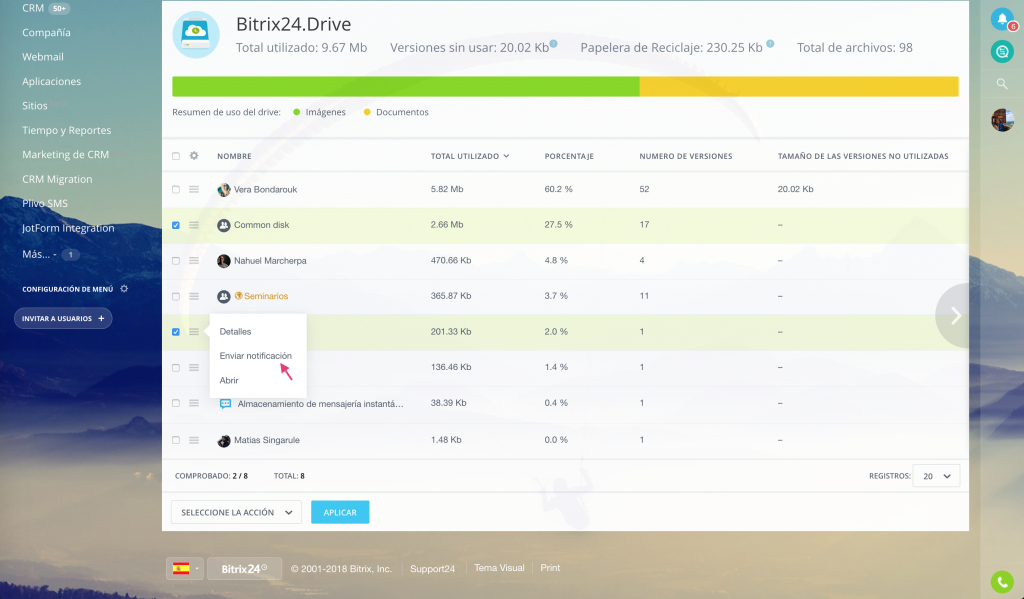Open row menu for Common disk

click(x=194, y=225)
